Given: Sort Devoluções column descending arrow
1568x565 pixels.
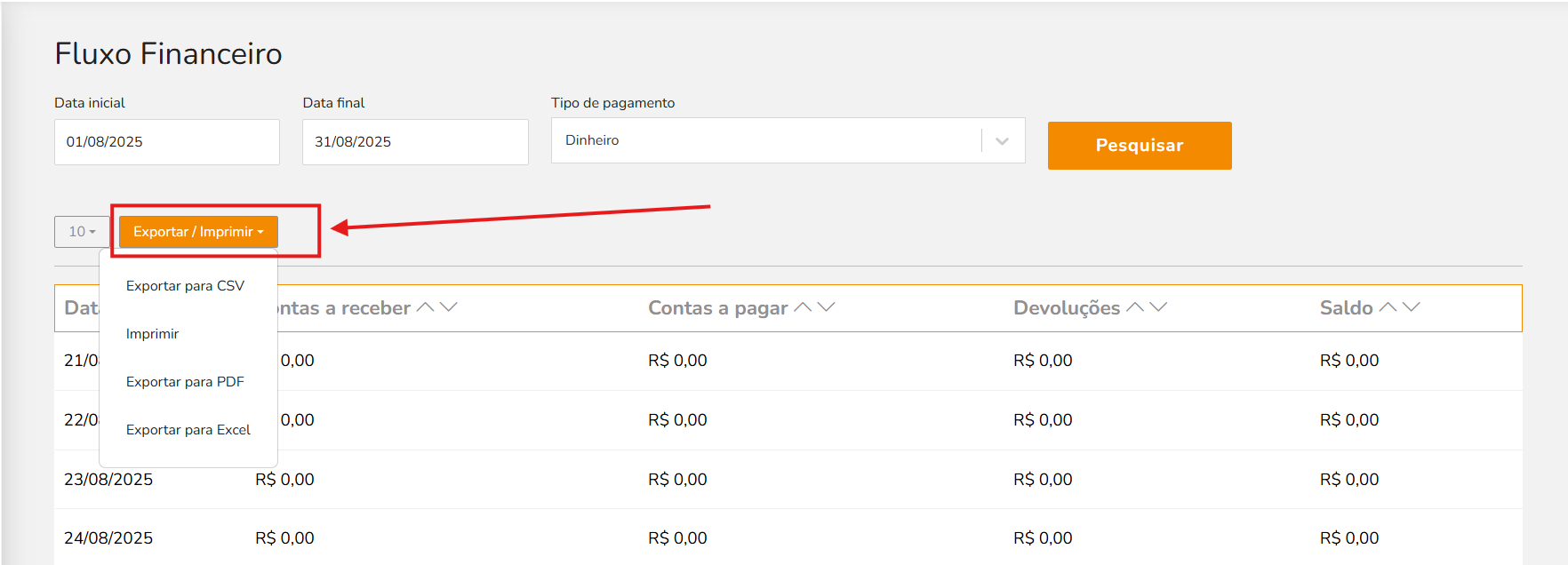Looking at the screenshot, I should (x=1158, y=307).
